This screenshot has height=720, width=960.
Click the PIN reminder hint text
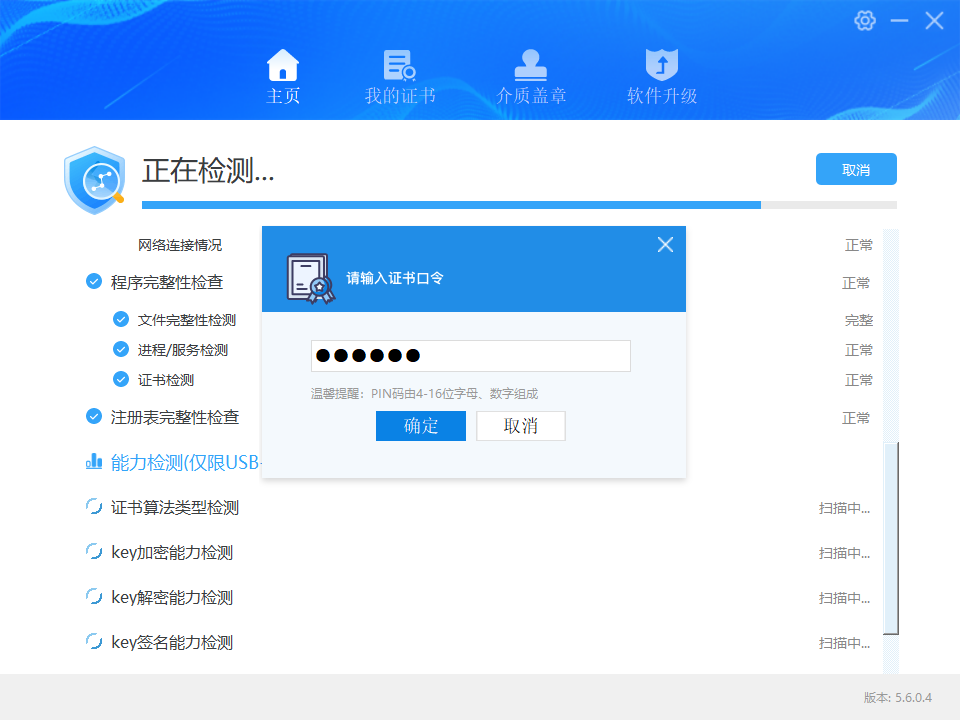424,394
